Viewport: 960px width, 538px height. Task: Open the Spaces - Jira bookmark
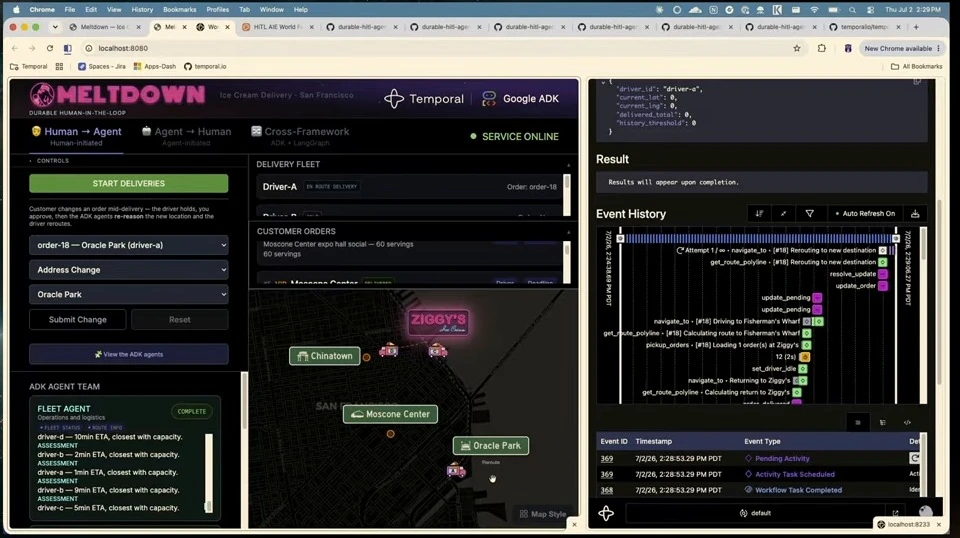(x=102, y=66)
